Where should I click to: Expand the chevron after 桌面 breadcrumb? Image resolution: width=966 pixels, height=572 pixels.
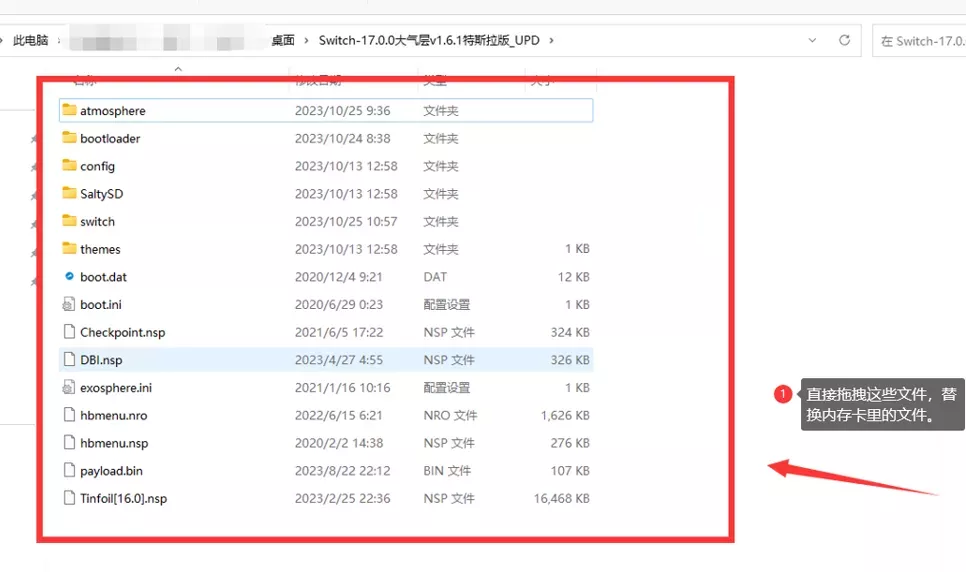(x=306, y=41)
